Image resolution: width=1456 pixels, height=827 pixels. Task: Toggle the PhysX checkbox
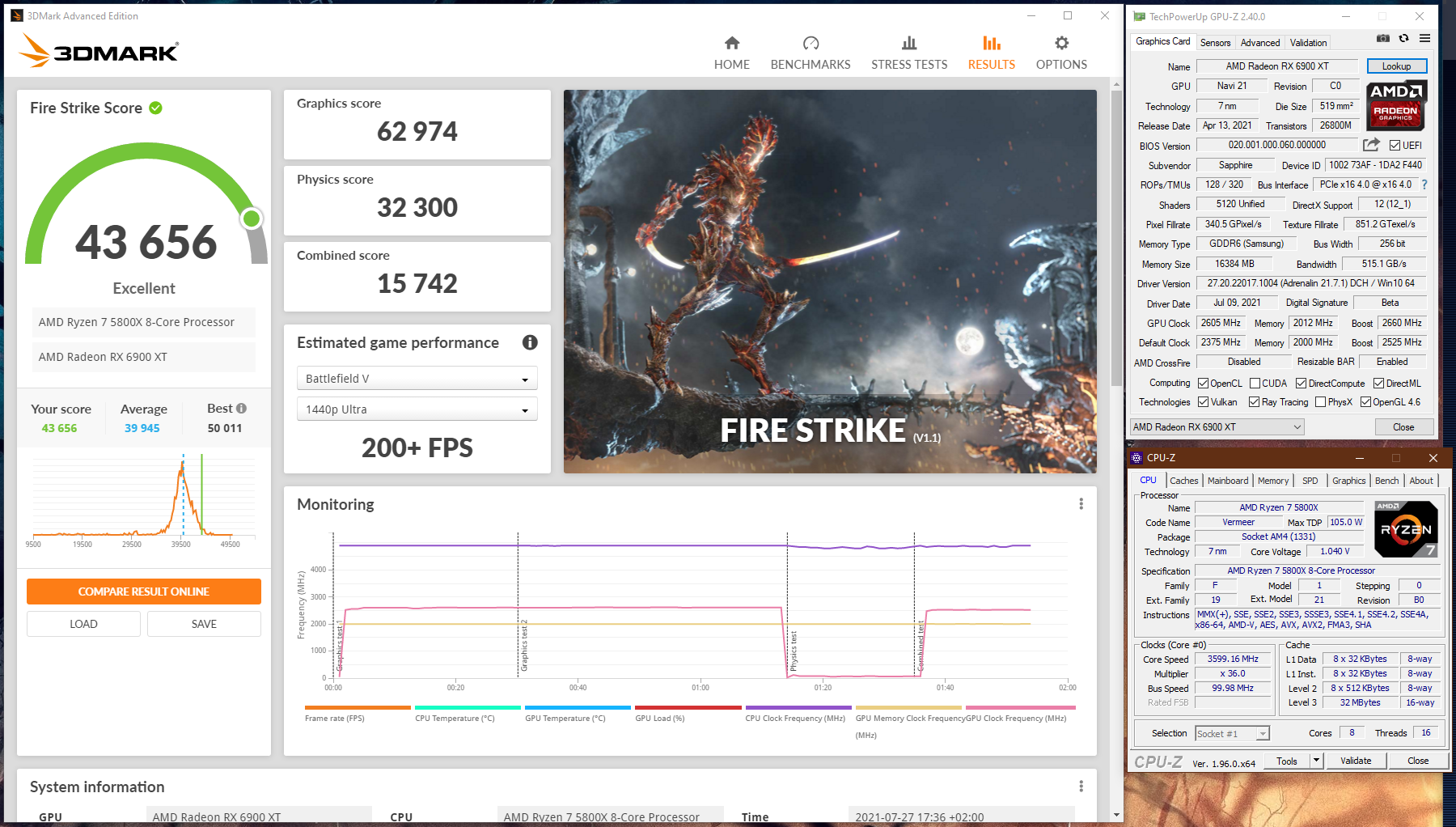coord(1321,402)
